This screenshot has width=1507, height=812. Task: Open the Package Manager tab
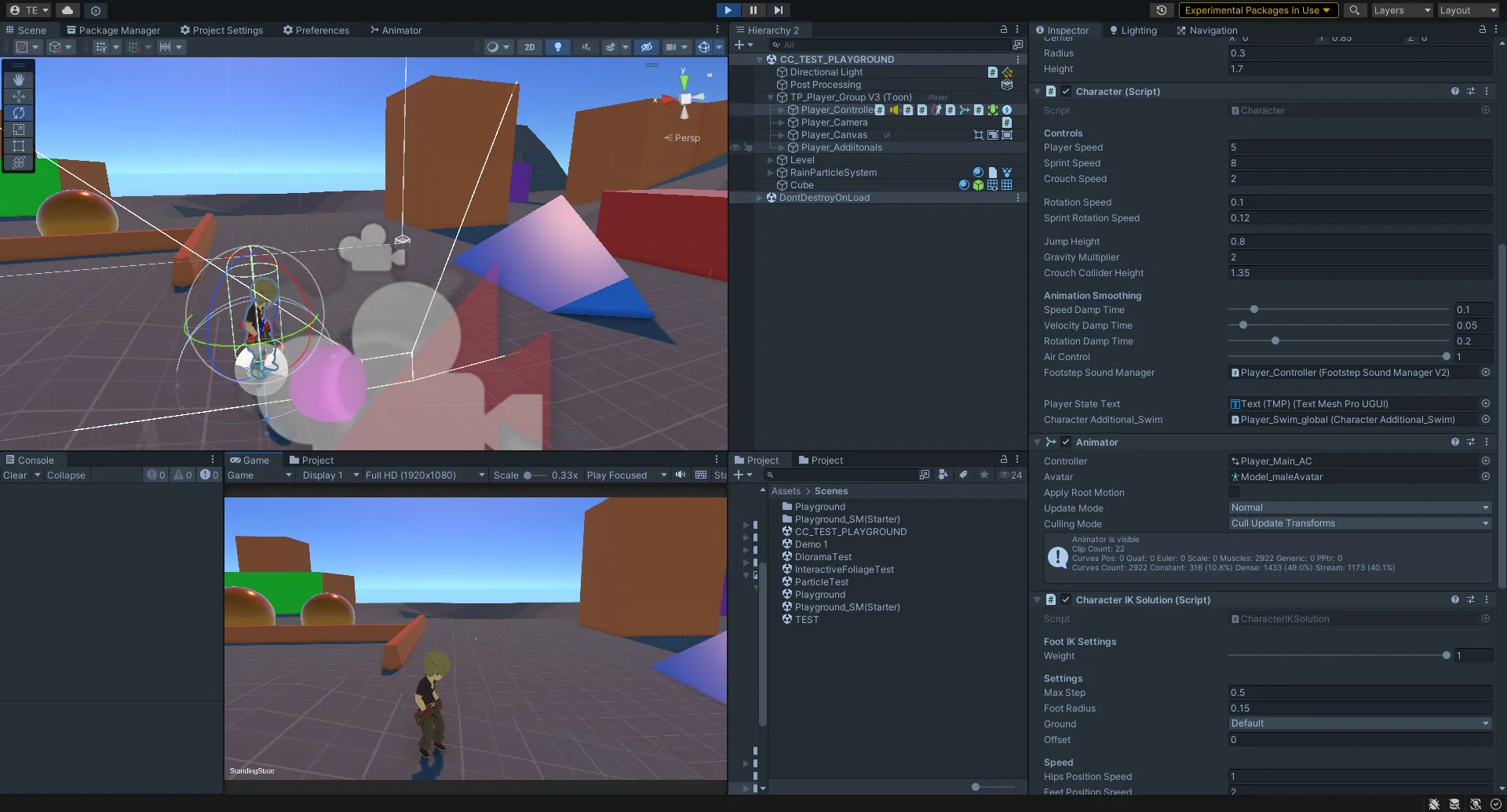[x=113, y=31]
